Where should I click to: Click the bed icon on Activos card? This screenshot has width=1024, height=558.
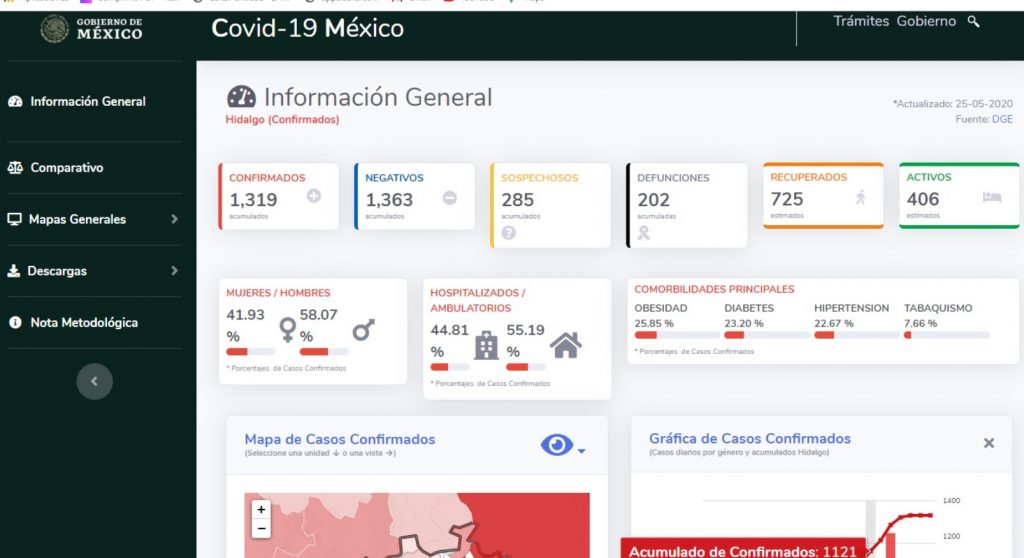(991, 197)
